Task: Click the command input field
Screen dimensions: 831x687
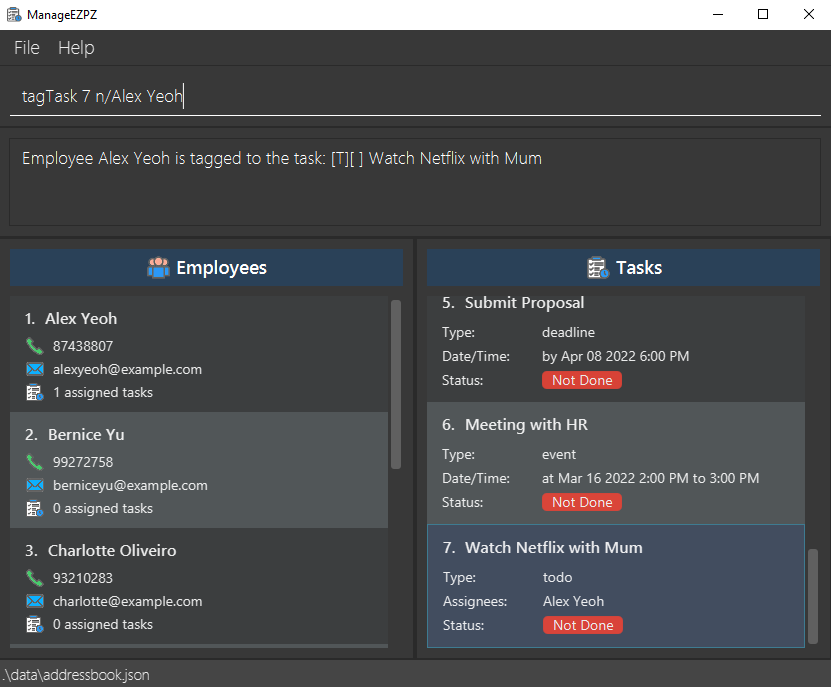Action: click(x=416, y=96)
